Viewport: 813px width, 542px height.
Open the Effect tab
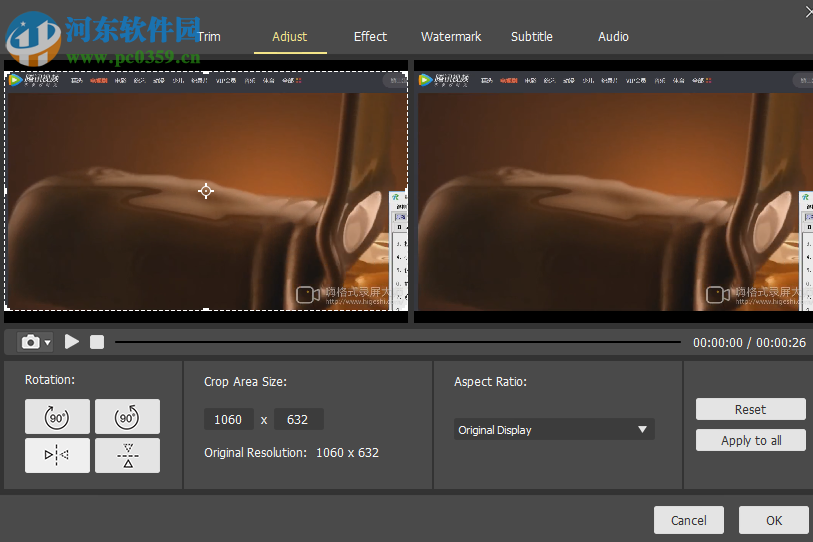coord(370,37)
